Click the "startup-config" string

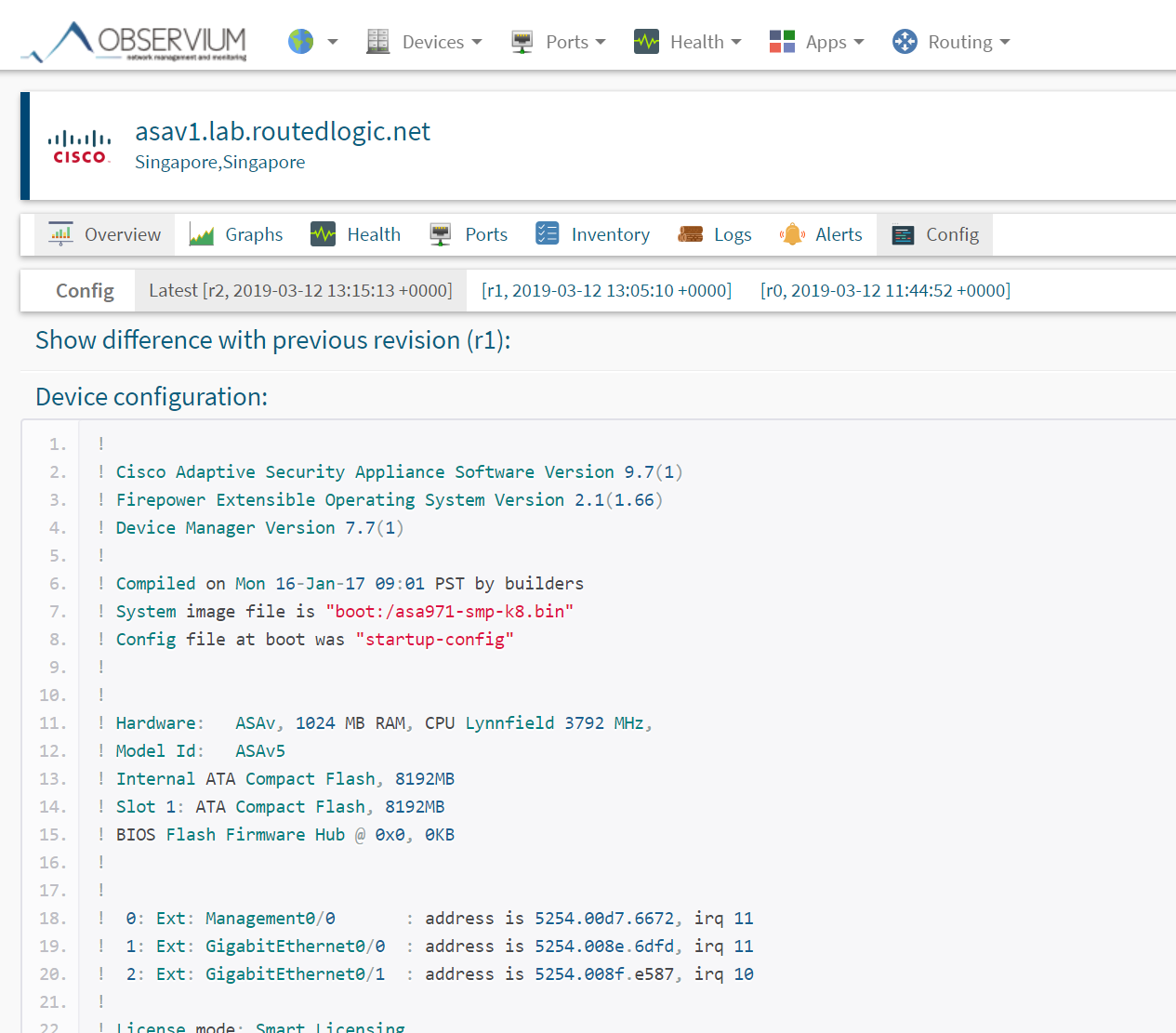(x=435, y=640)
